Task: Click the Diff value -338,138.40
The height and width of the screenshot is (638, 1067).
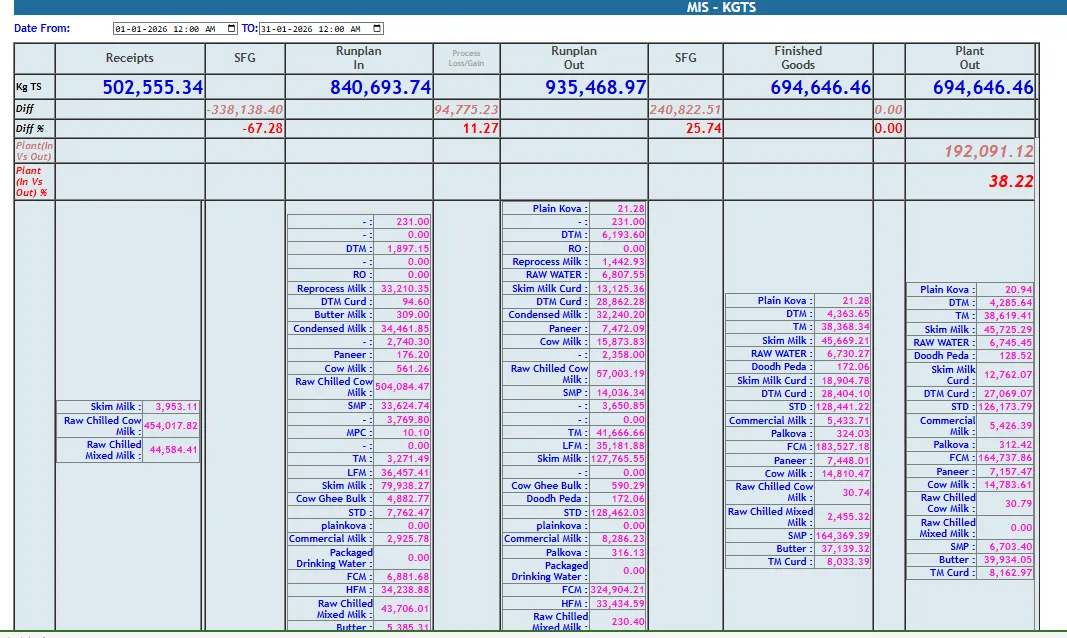Action: pyautogui.click(x=245, y=110)
